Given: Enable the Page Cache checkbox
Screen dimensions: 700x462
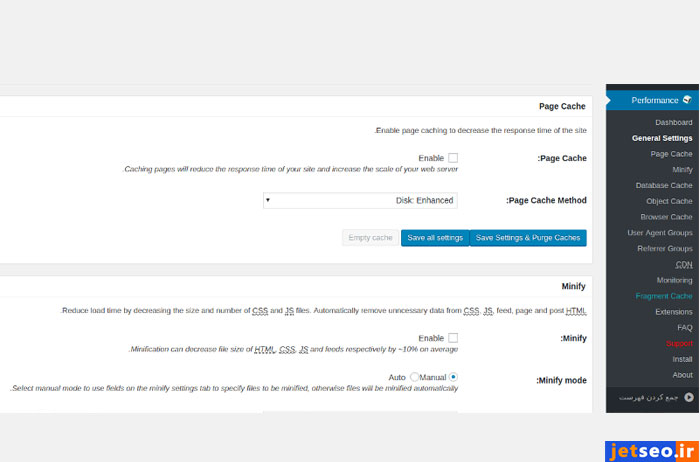Looking at the screenshot, I should (x=453, y=158).
